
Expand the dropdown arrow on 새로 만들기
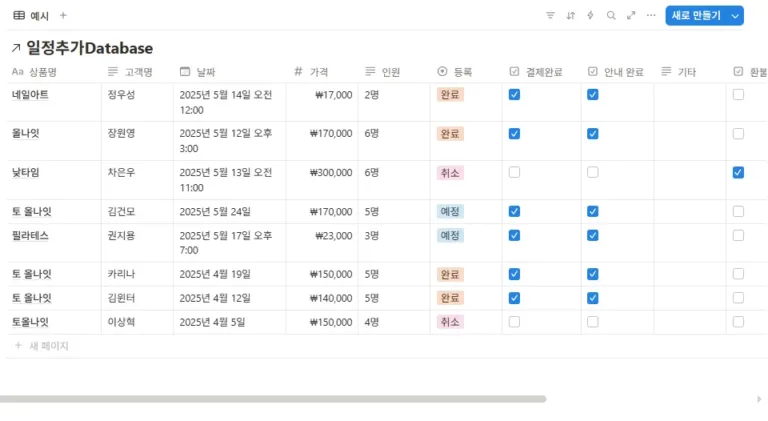point(736,16)
